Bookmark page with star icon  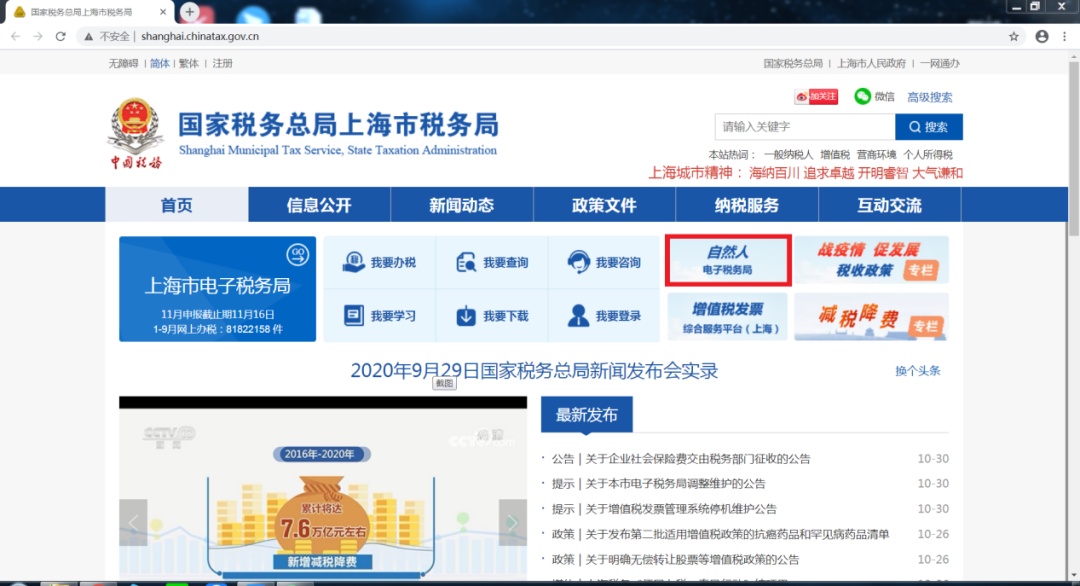tap(1014, 36)
